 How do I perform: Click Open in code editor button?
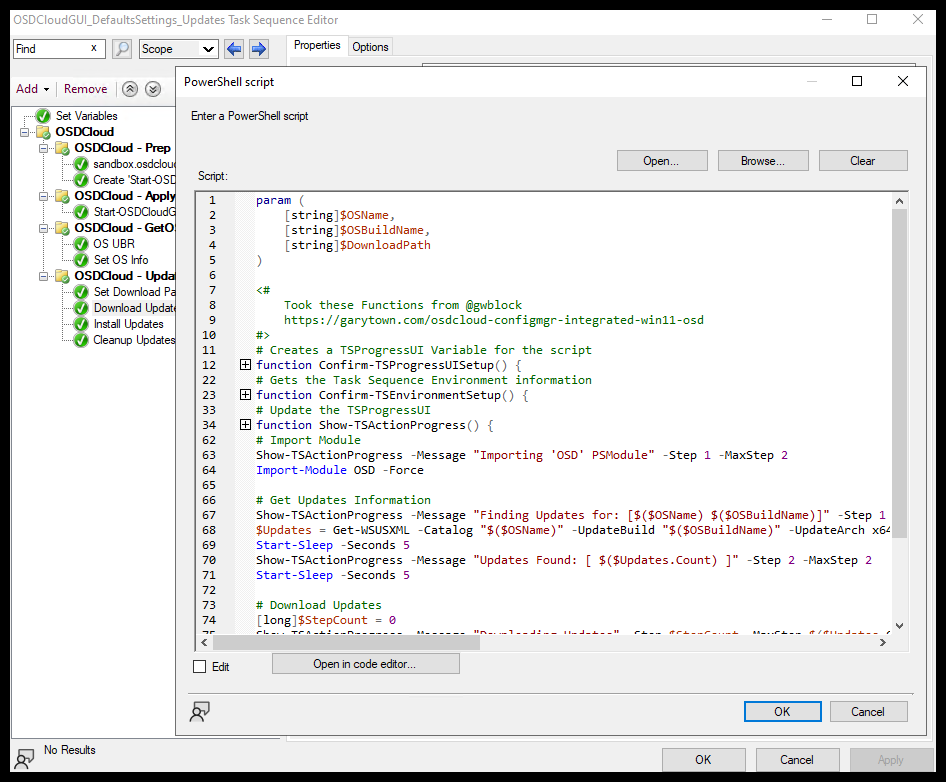coord(365,663)
